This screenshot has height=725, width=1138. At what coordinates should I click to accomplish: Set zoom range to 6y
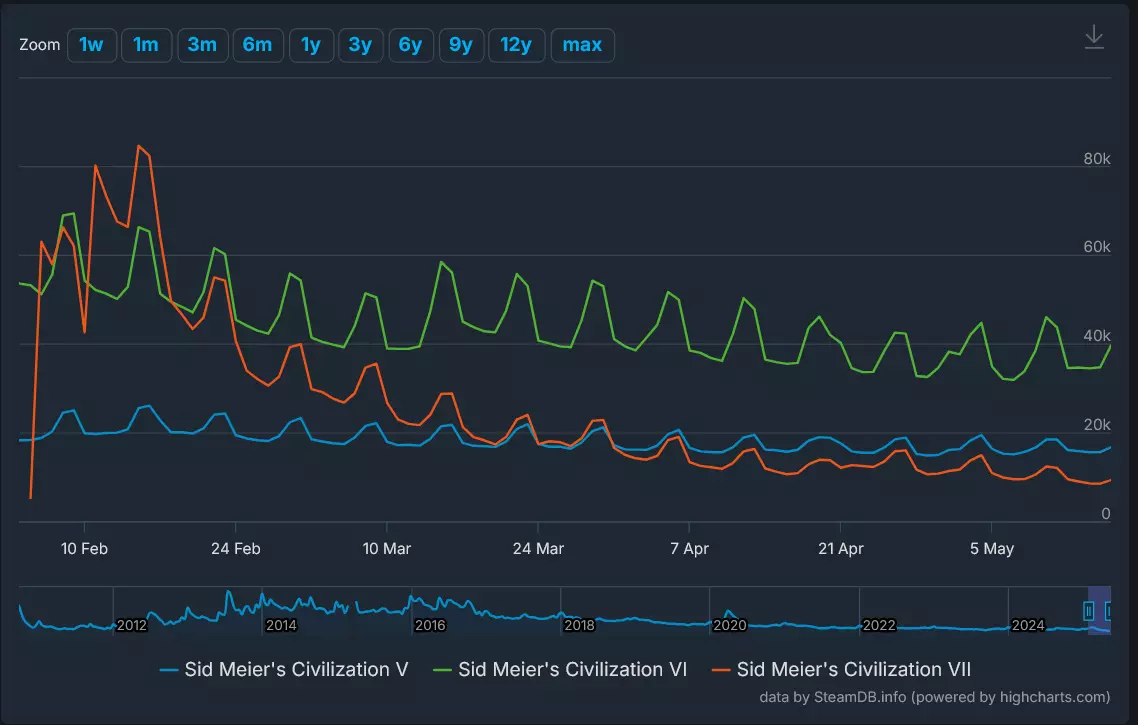point(410,45)
